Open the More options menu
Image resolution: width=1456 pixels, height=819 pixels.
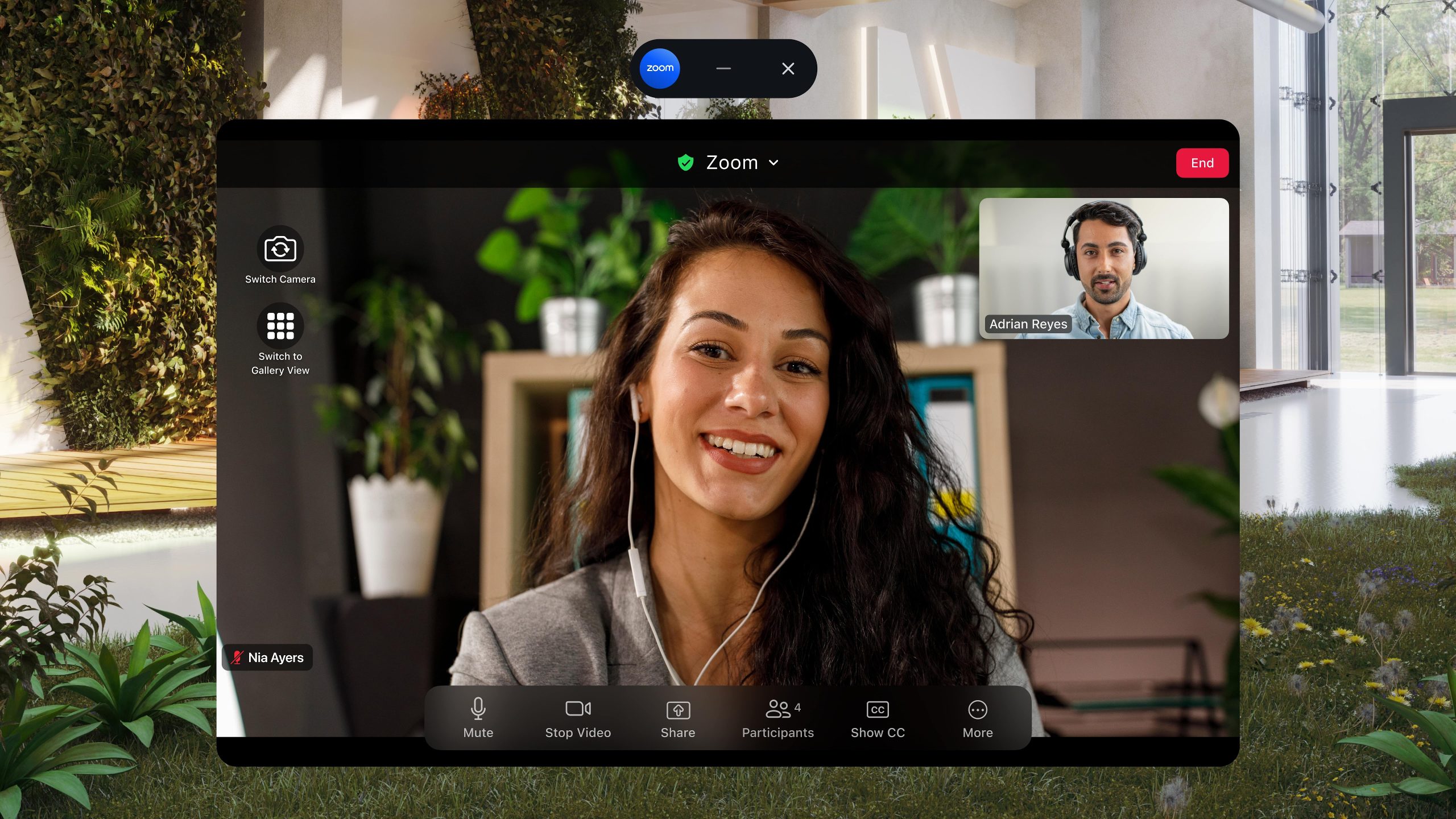click(977, 718)
